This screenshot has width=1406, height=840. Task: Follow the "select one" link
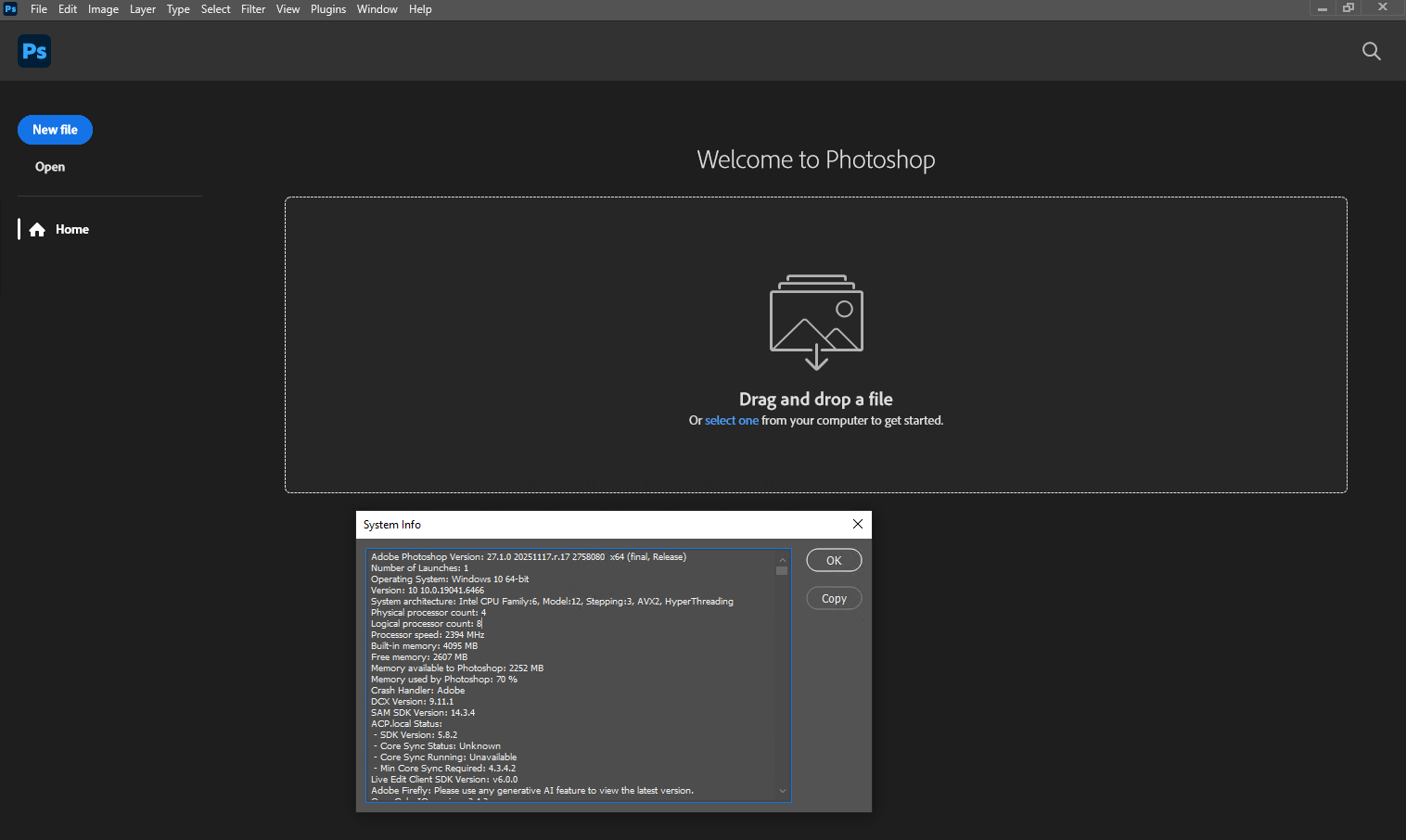click(x=731, y=421)
